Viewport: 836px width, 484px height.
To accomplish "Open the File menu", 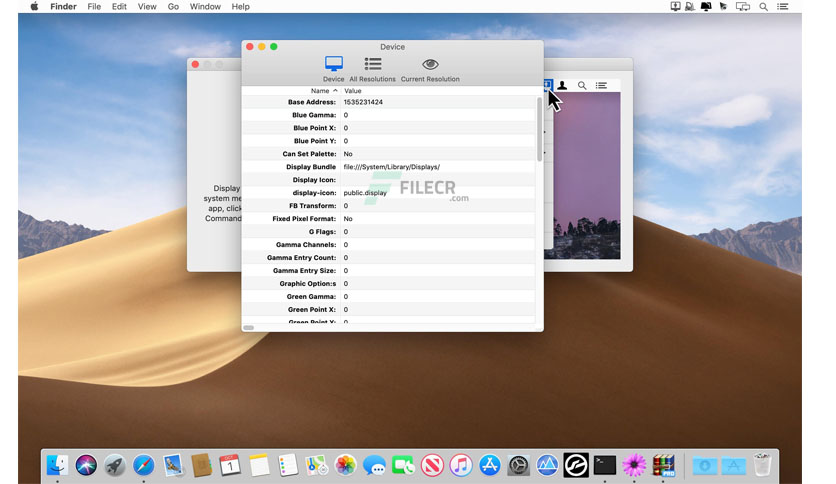I will tap(94, 6).
